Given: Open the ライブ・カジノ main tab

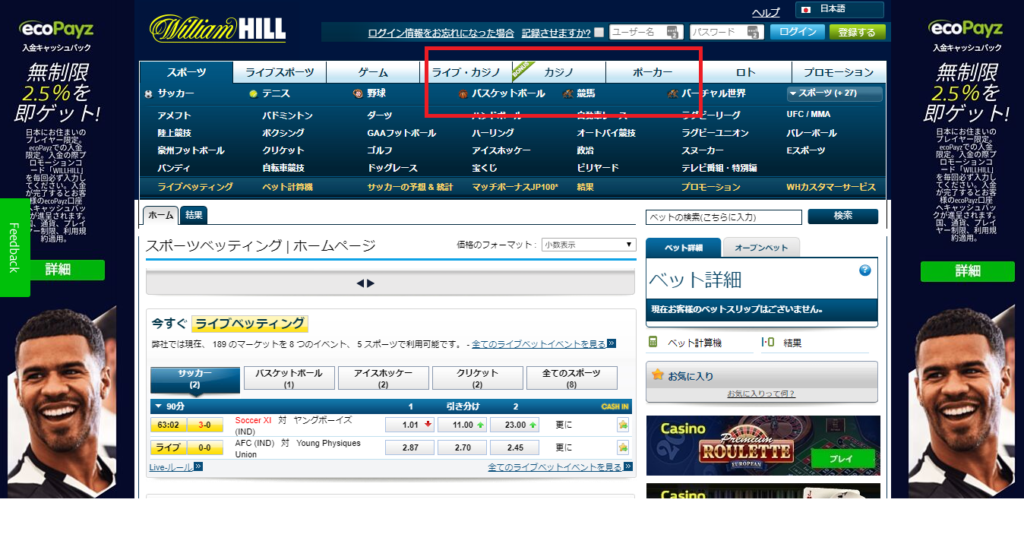Looking at the screenshot, I should 466,72.
